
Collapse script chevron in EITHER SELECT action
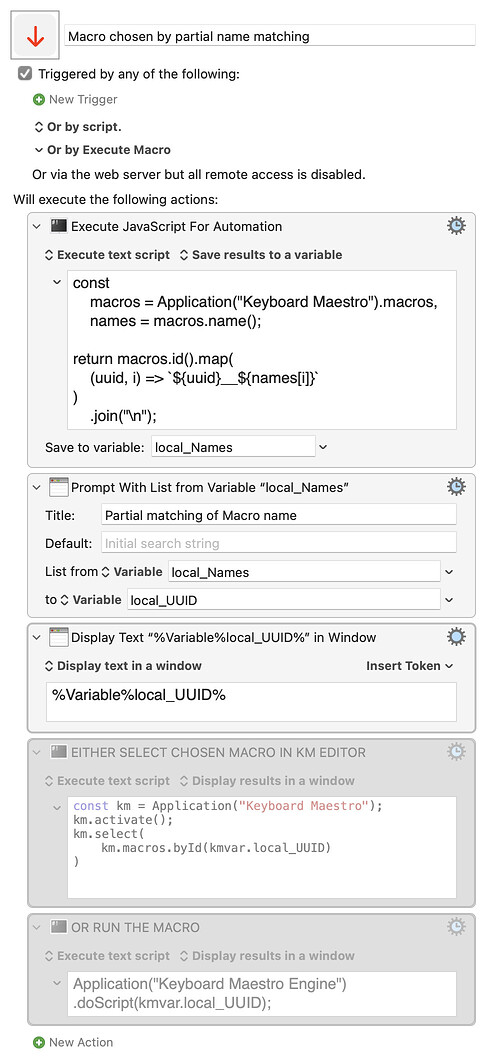pyautogui.click(x=57, y=807)
